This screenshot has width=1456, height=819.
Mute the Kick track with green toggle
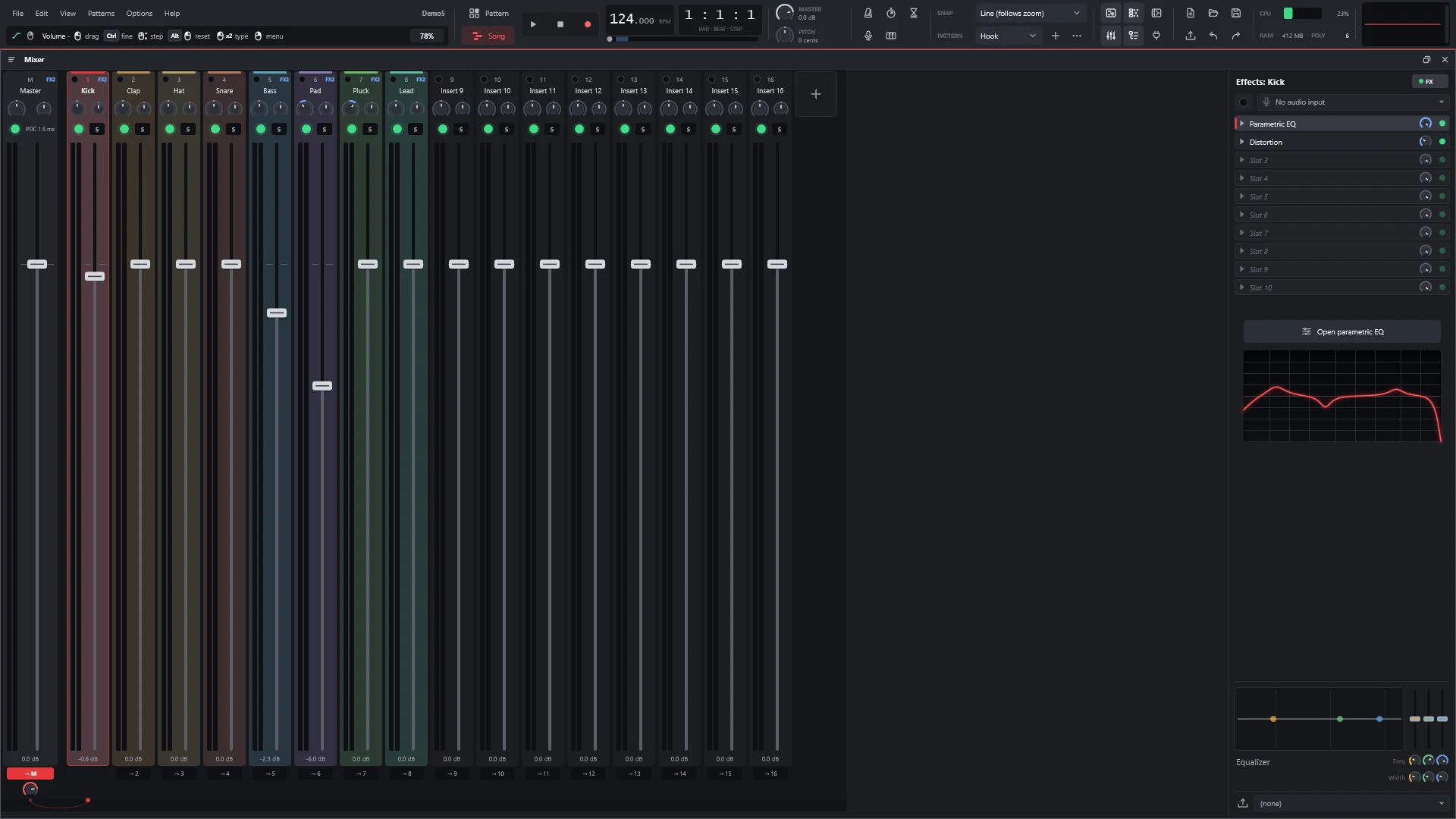79,129
